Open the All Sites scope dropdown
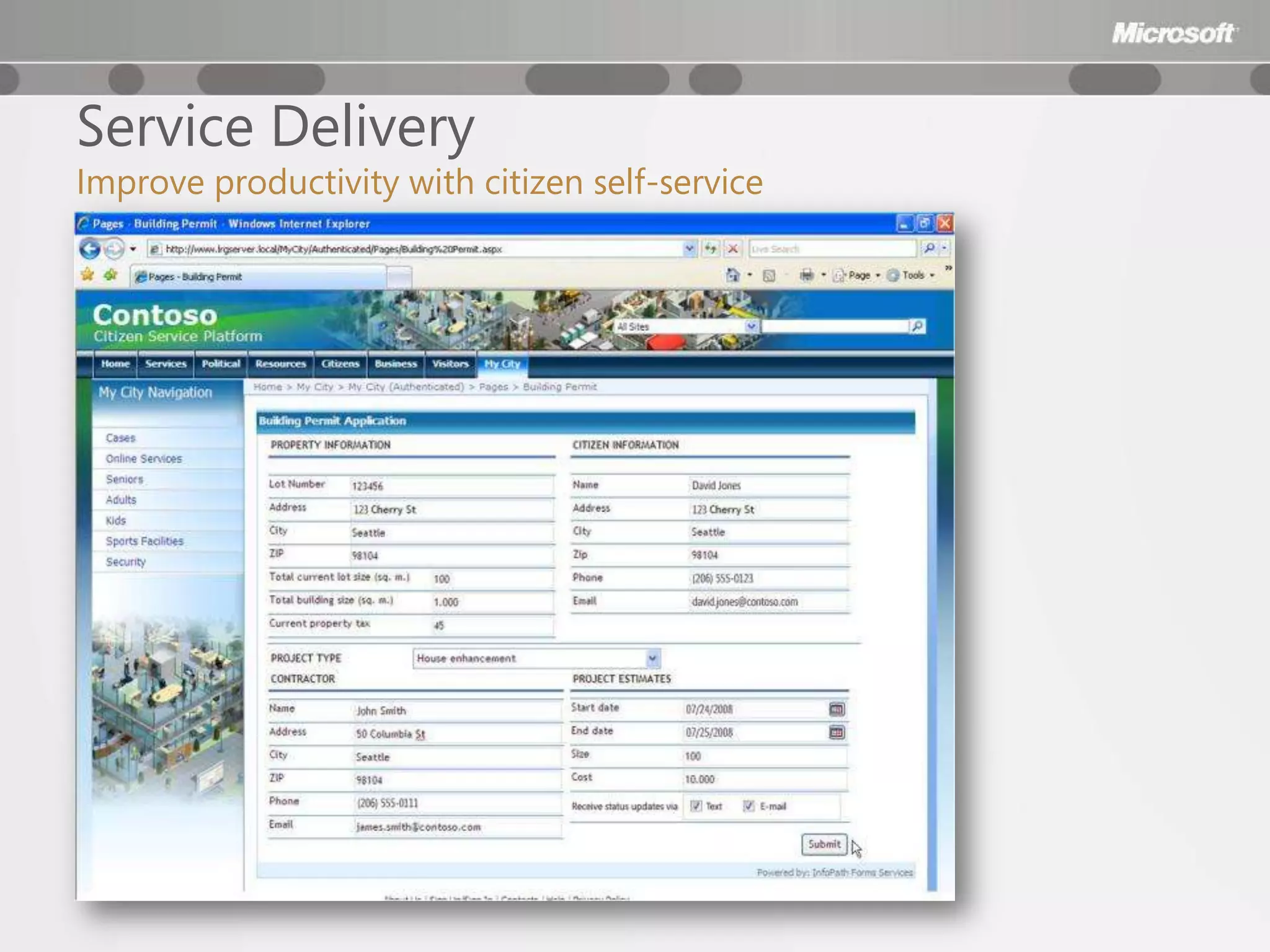 coord(751,326)
